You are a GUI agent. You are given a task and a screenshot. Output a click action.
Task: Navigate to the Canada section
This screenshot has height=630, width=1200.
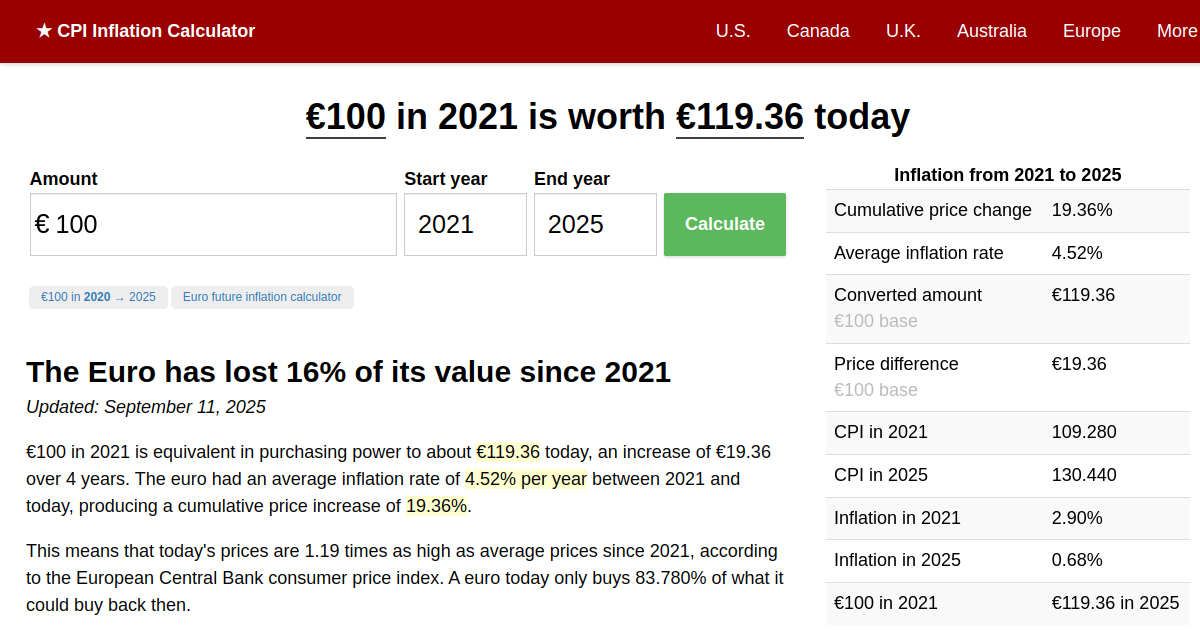pos(818,31)
